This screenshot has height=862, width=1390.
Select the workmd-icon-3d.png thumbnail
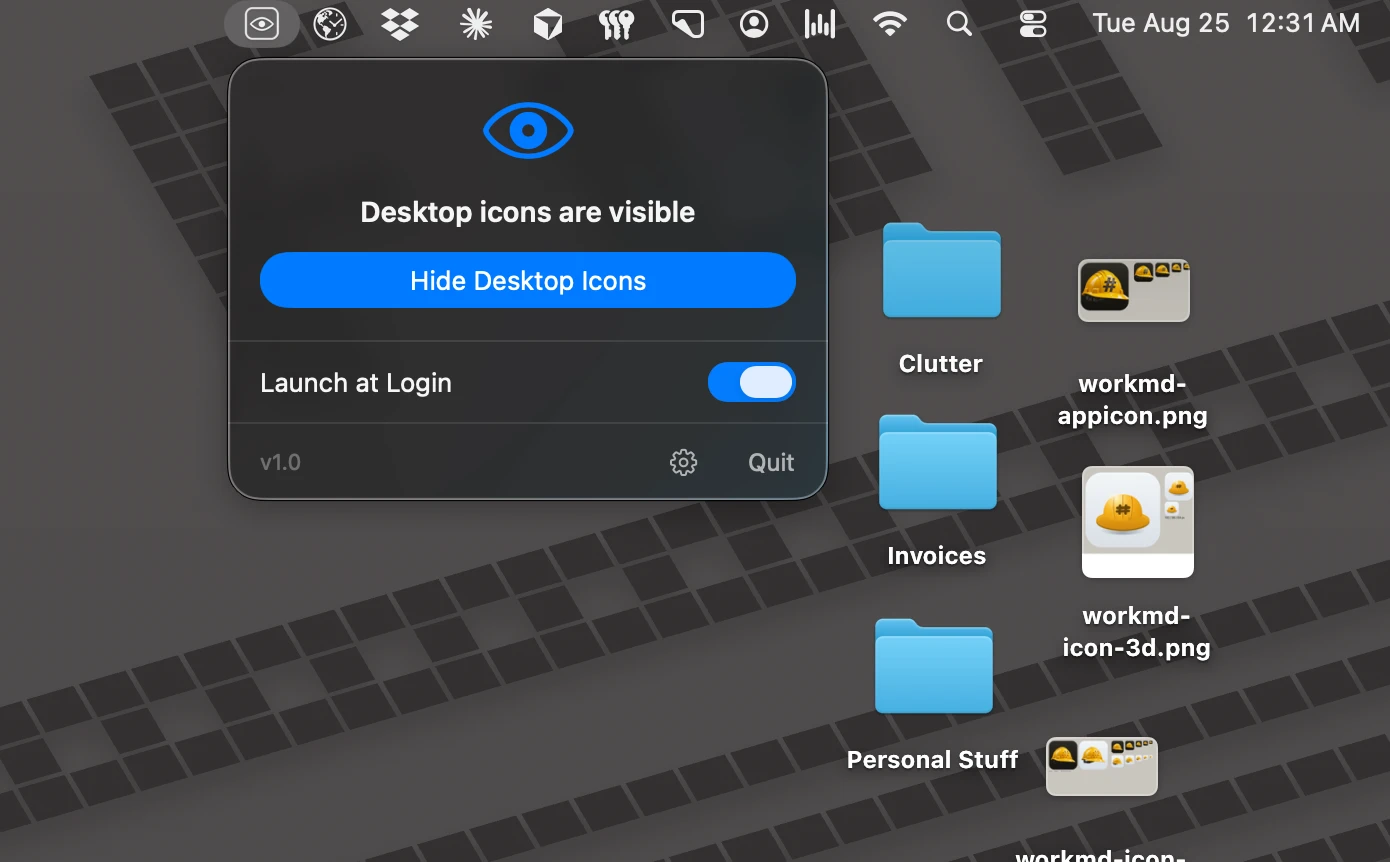tap(1138, 522)
